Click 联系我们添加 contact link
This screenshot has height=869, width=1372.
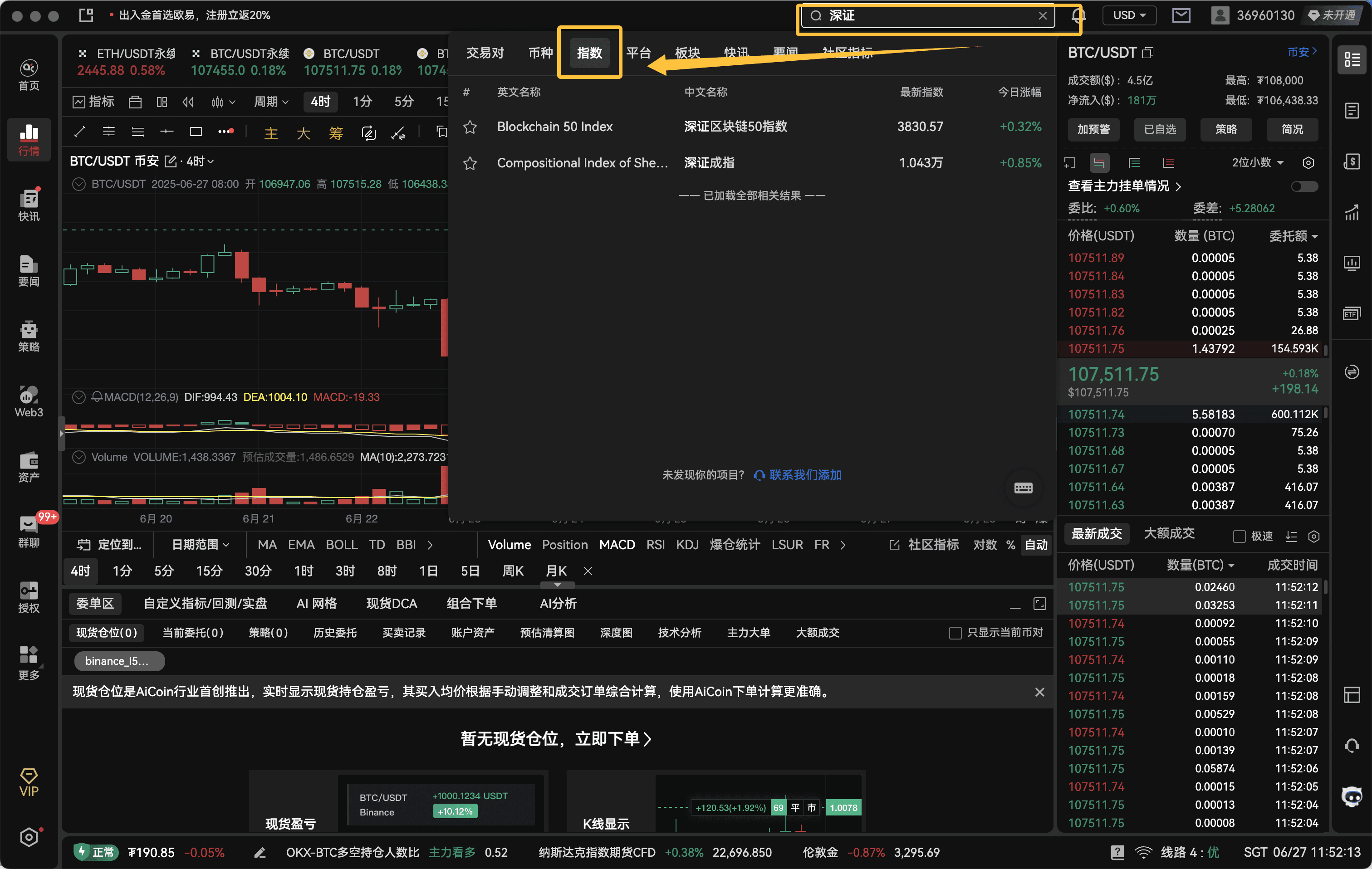pyautogui.click(x=798, y=475)
